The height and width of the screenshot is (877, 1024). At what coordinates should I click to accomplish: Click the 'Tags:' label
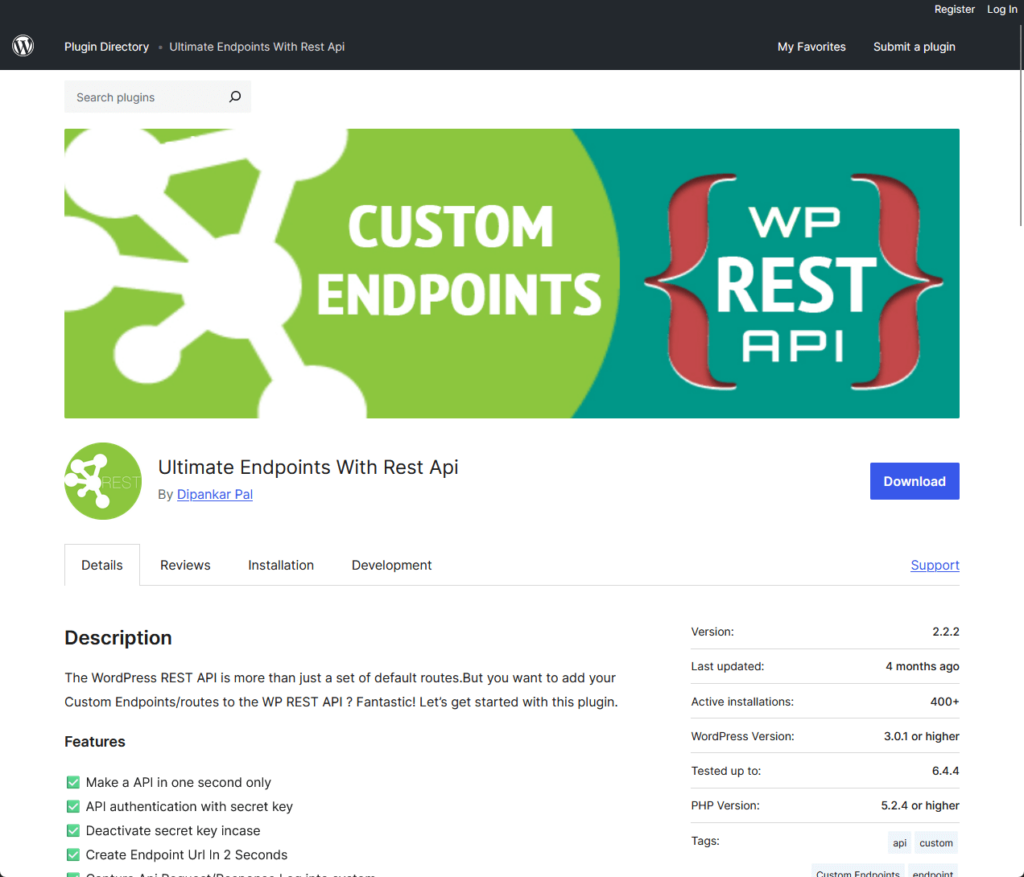coord(705,840)
